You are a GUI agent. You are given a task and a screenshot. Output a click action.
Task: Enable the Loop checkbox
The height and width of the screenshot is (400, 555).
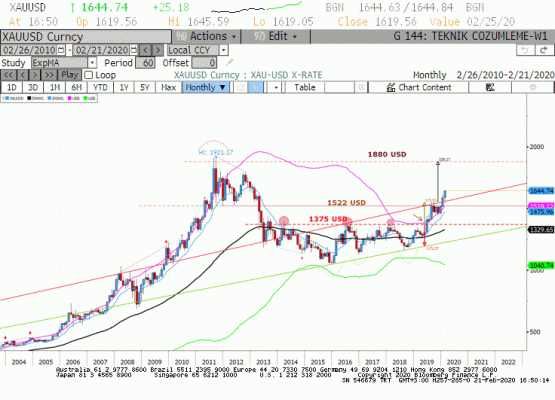(88, 75)
